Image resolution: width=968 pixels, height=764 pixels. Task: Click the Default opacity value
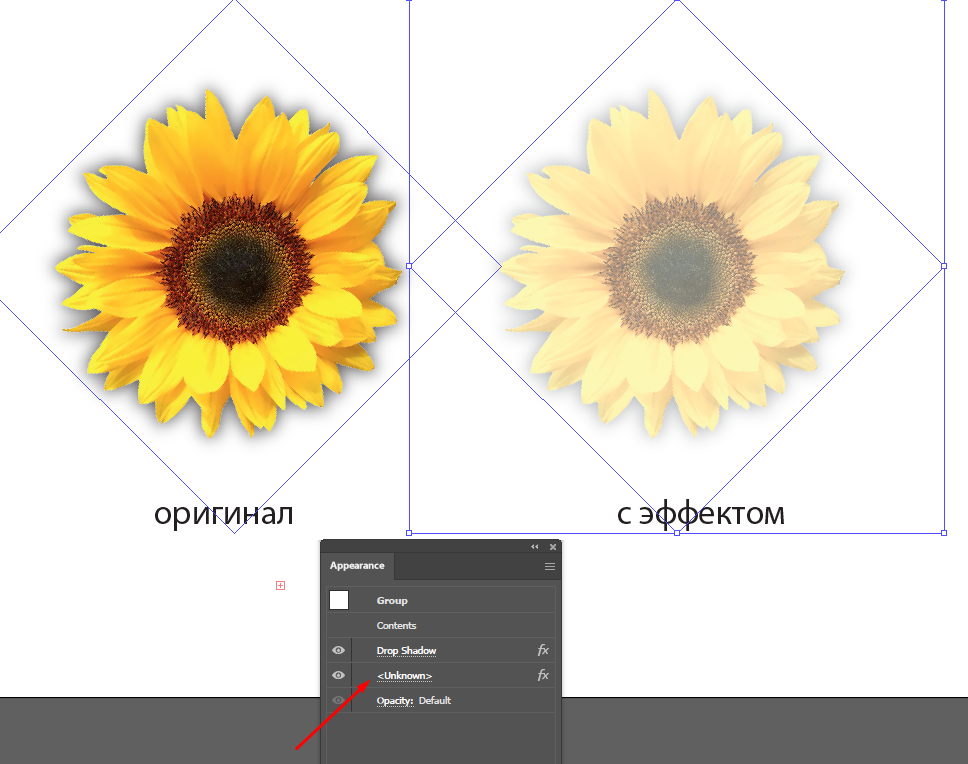click(x=435, y=700)
